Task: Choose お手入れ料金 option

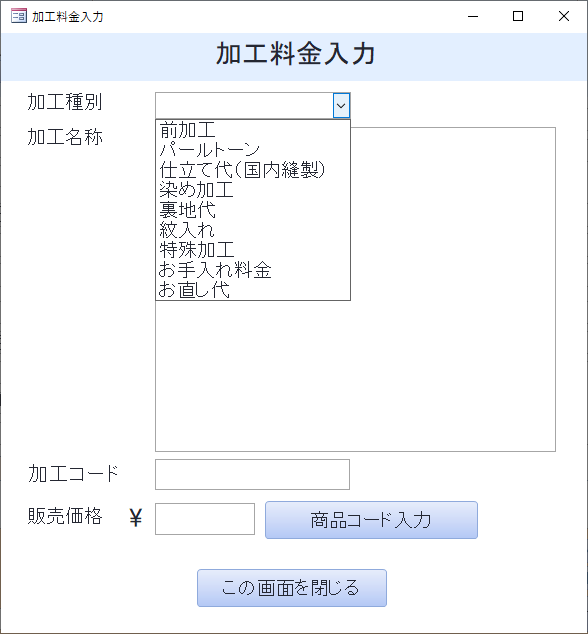Action: [253, 269]
